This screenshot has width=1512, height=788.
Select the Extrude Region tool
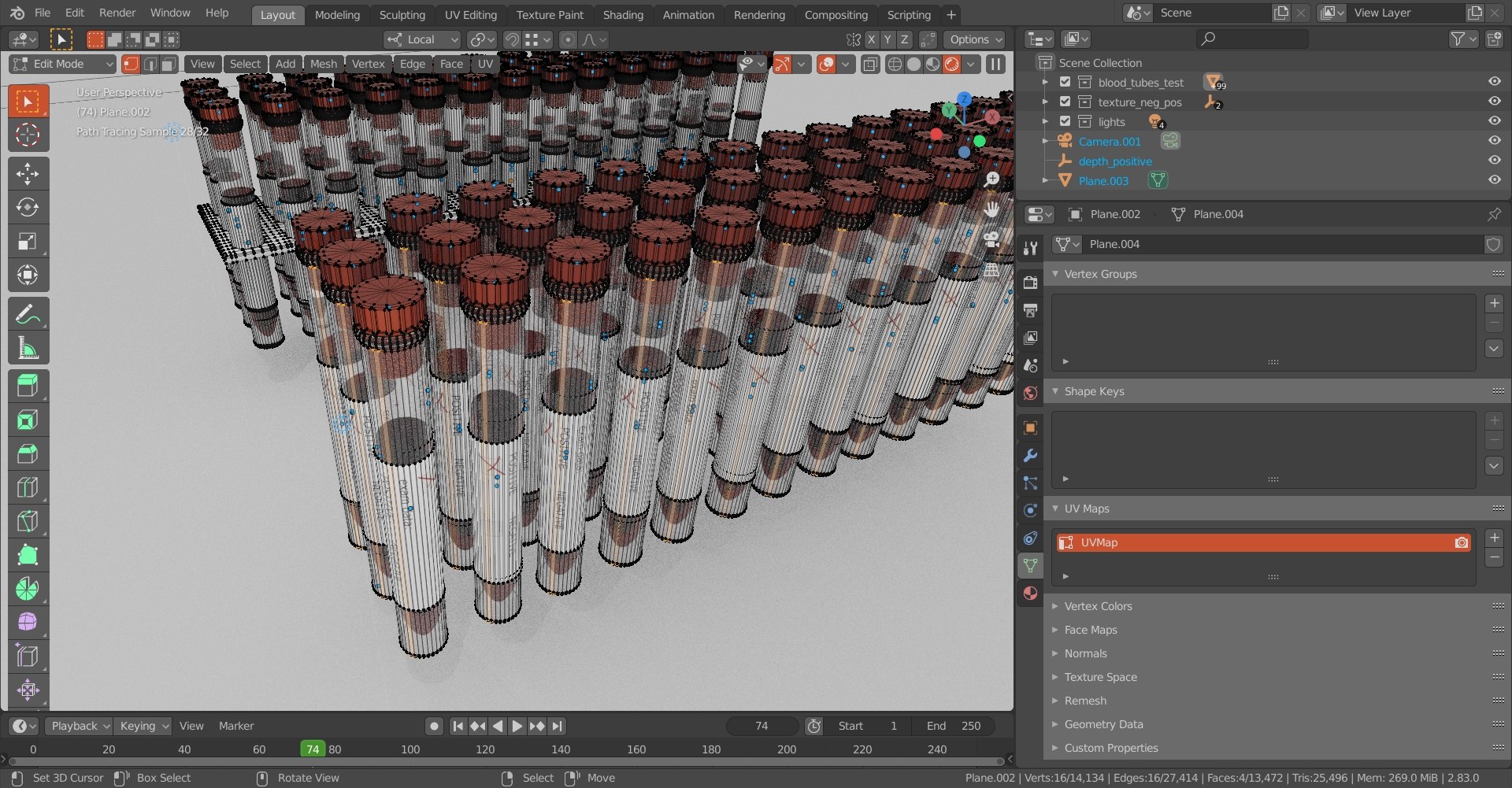28,386
